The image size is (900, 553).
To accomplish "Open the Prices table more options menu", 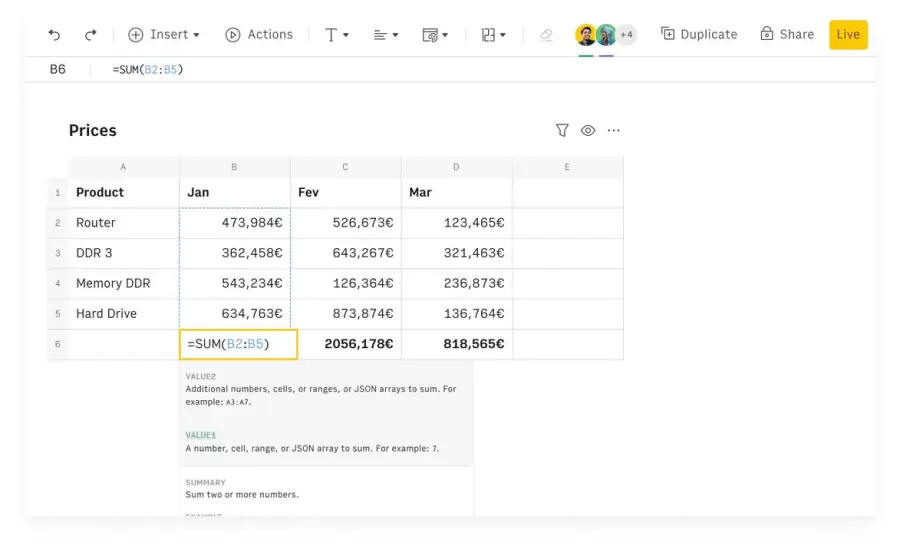I will click(x=614, y=130).
